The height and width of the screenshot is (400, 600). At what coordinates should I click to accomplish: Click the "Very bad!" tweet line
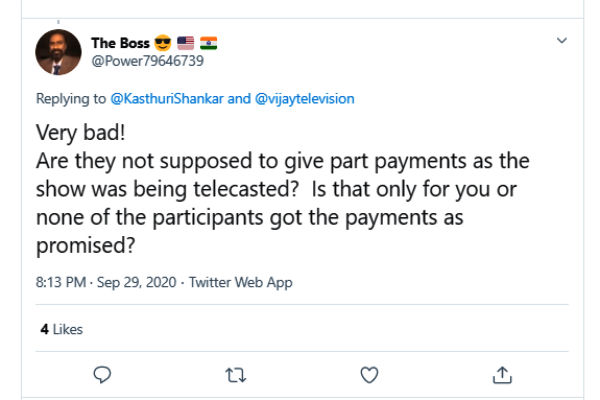coord(79,135)
